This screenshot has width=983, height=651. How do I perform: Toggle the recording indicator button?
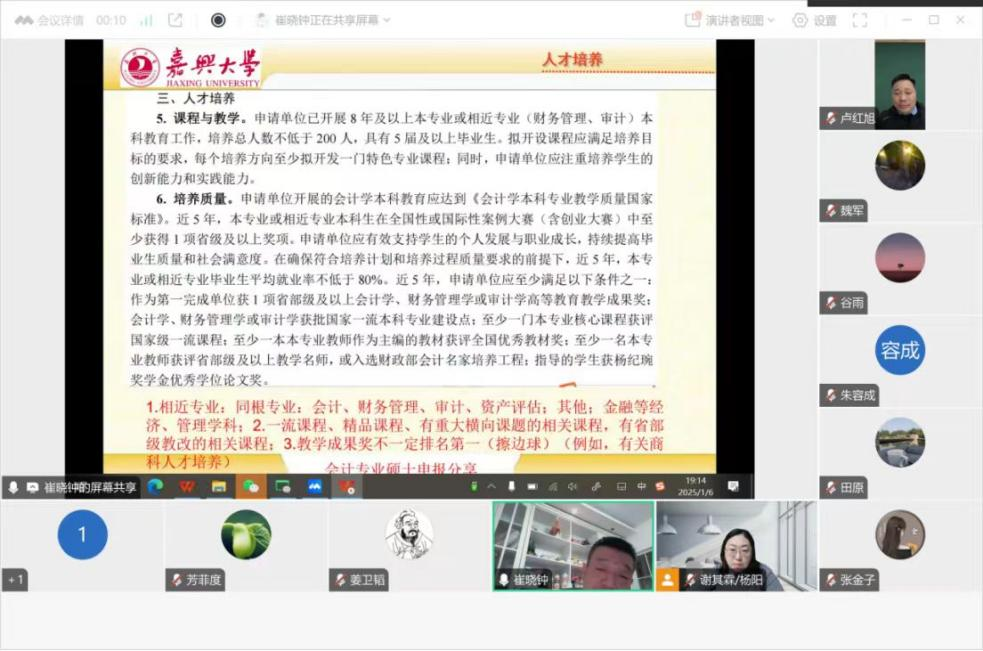pyautogui.click(x=218, y=20)
